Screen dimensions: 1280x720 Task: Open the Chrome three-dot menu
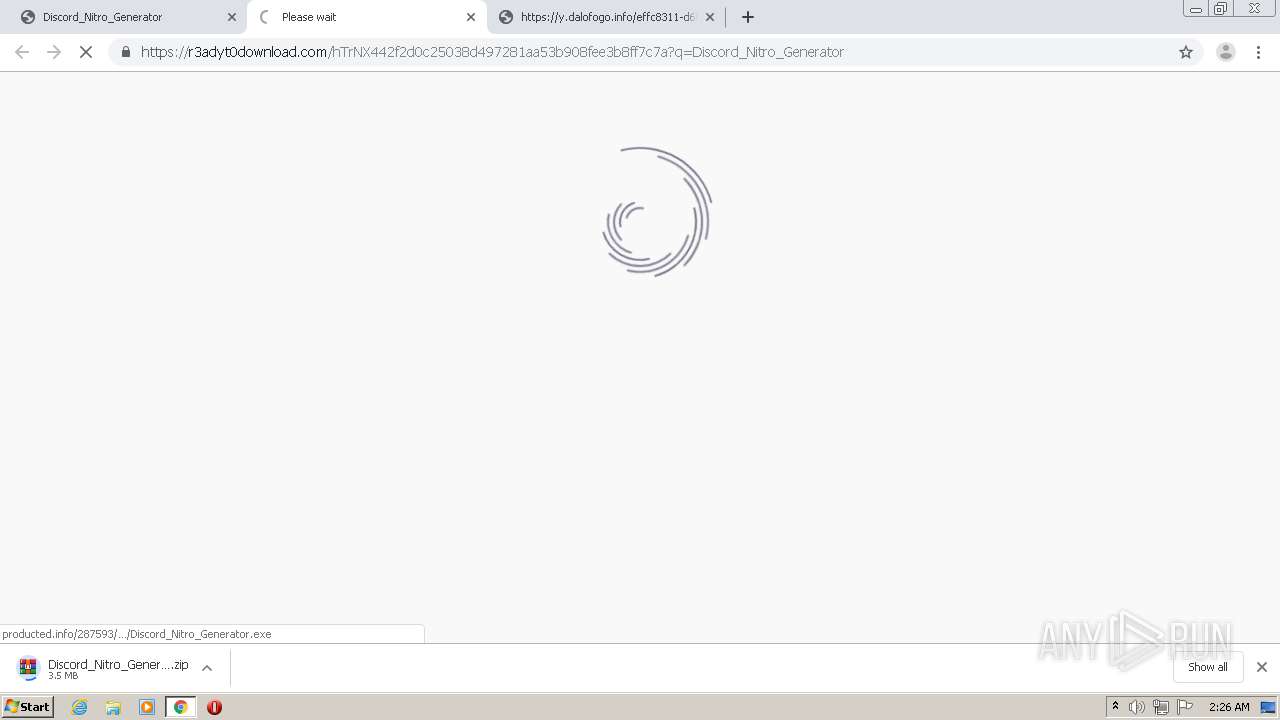pyautogui.click(x=1259, y=52)
